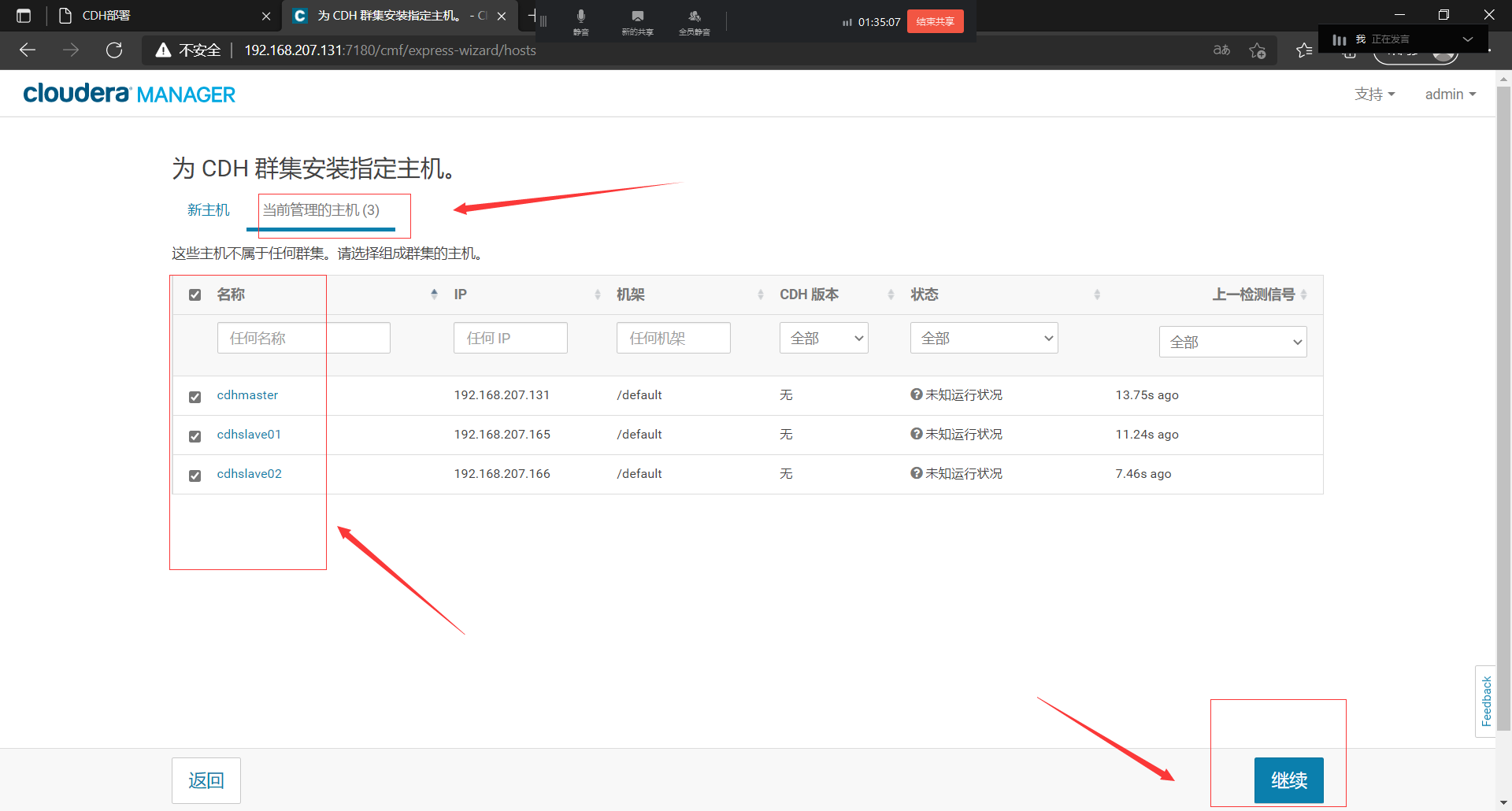Toggle the select-all hosts checkbox
This screenshot has height=811, width=1512.
[195, 294]
